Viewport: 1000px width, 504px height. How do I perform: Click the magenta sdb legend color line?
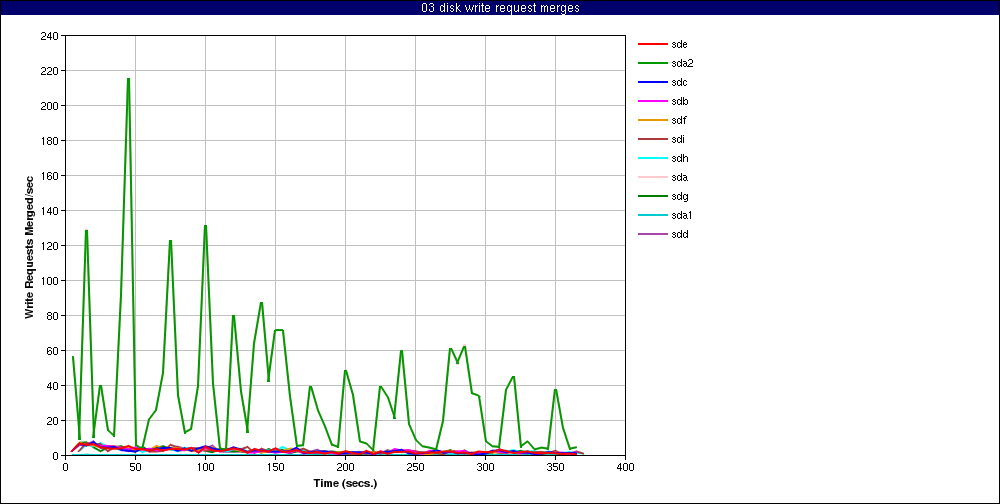tap(652, 101)
